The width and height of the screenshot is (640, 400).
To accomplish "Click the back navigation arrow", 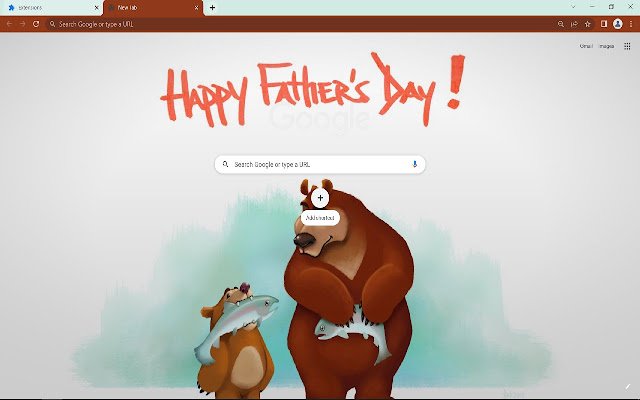I will pyautogui.click(x=9, y=24).
